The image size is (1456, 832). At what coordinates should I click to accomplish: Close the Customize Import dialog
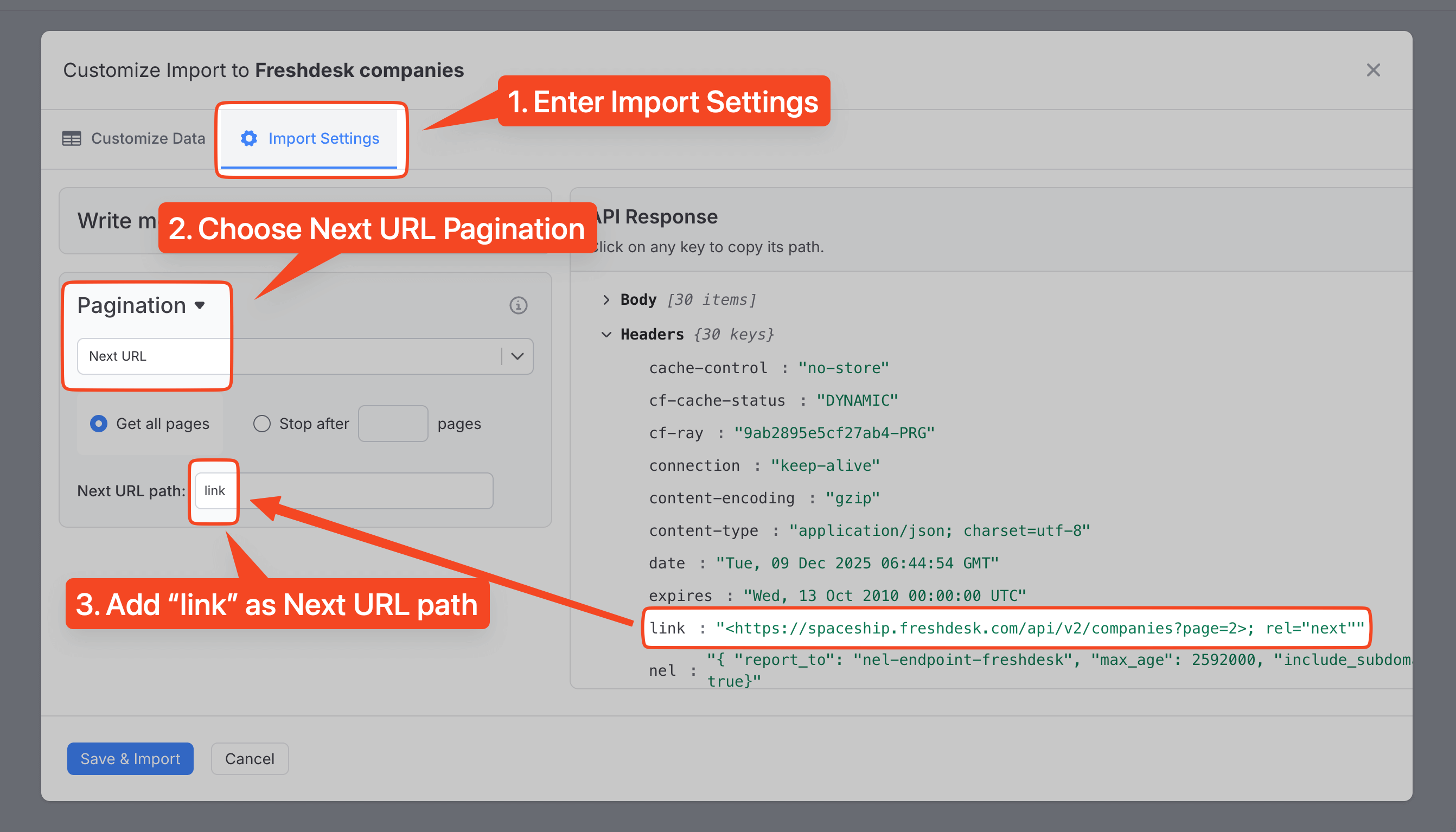point(1373,70)
